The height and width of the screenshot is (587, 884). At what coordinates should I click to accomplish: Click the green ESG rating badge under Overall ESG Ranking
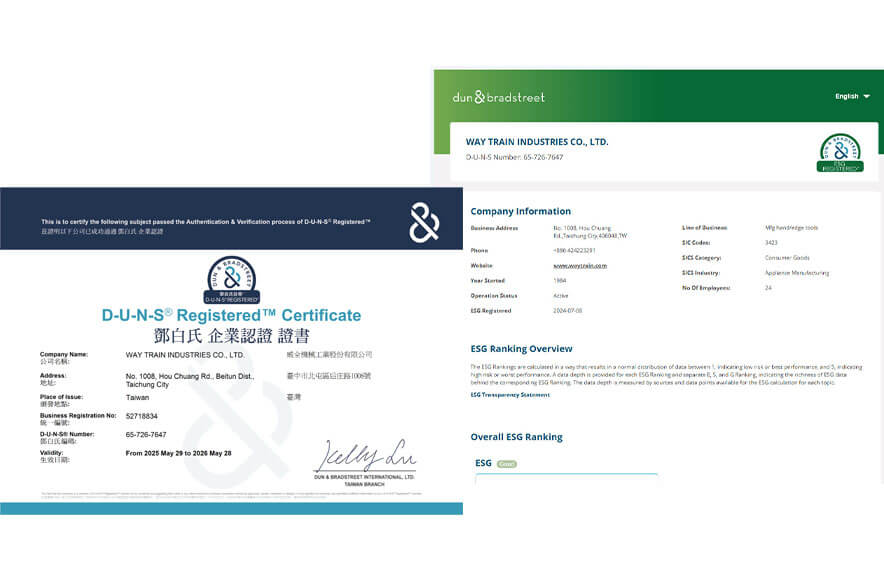pyautogui.click(x=507, y=464)
